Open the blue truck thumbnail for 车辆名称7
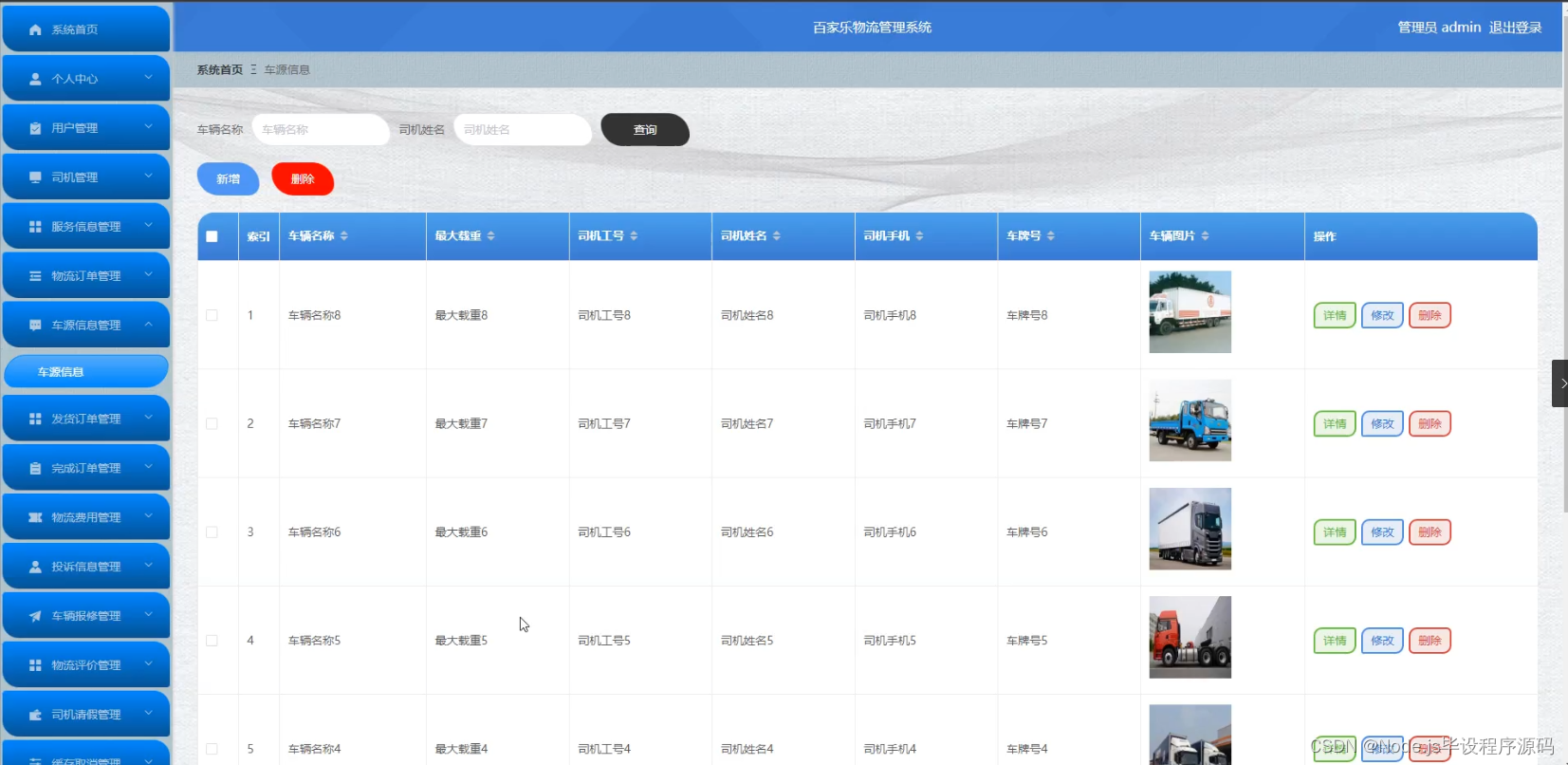This screenshot has width=1568, height=765. (x=1190, y=420)
